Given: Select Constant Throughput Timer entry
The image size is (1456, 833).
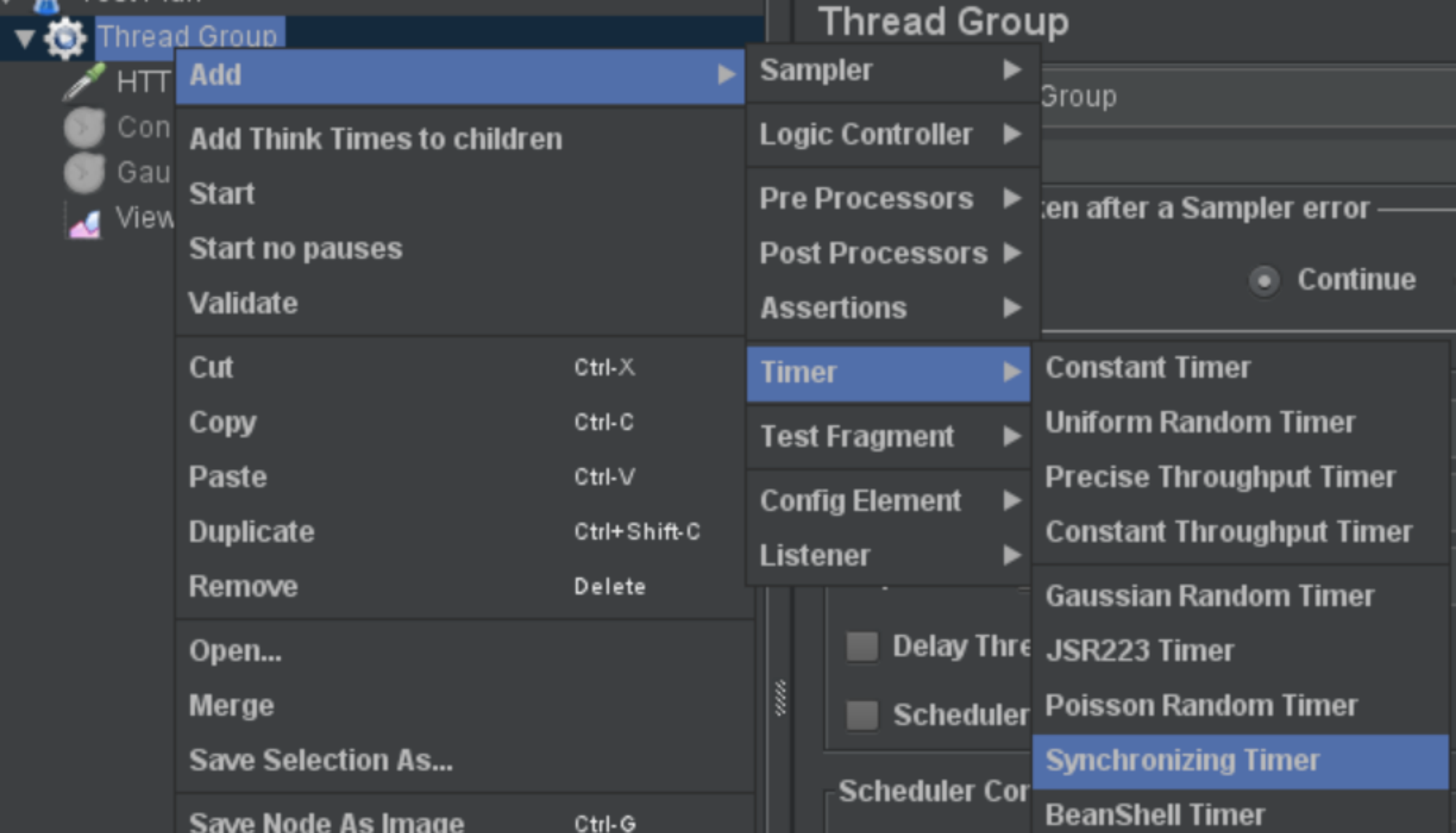Looking at the screenshot, I should tap(1229, 532).
